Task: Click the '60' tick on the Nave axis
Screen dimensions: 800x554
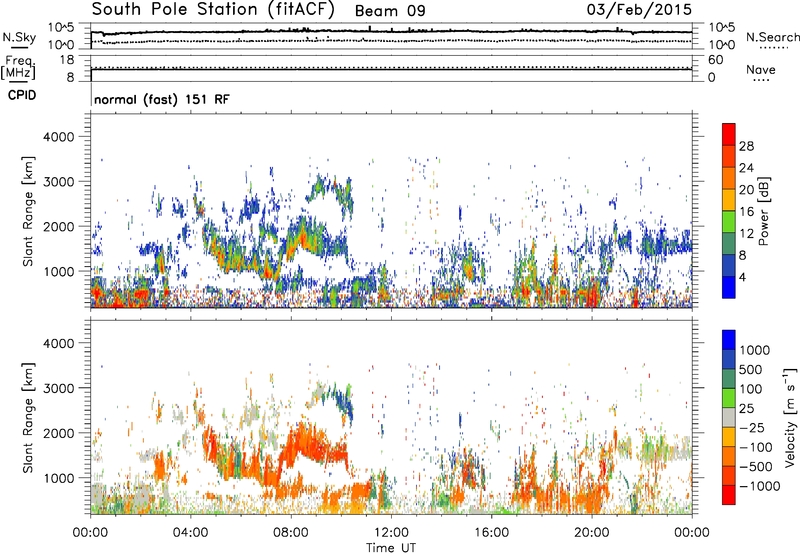Action: pyautogui.click(x=716, y=60)
